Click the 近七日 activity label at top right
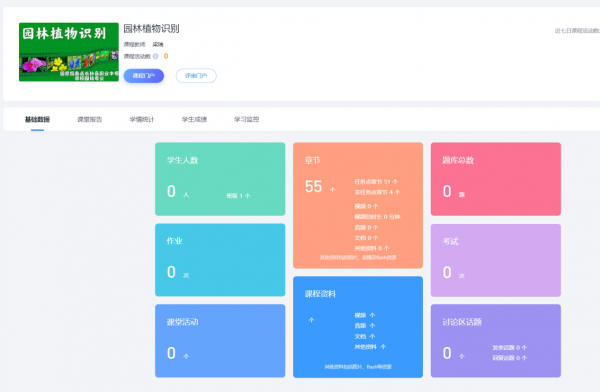Screen dimensions: 600x392 coord(577,31)
